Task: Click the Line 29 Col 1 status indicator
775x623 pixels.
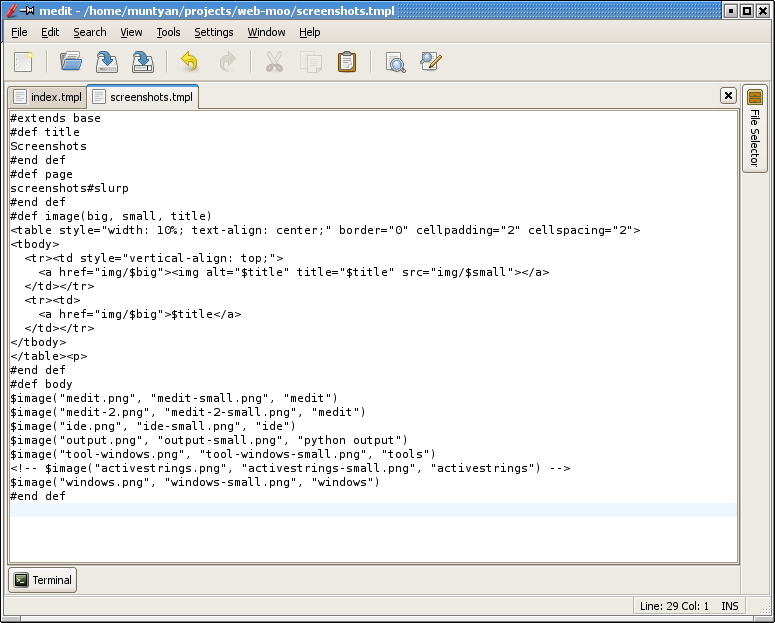Action: [x=673, y=606]
